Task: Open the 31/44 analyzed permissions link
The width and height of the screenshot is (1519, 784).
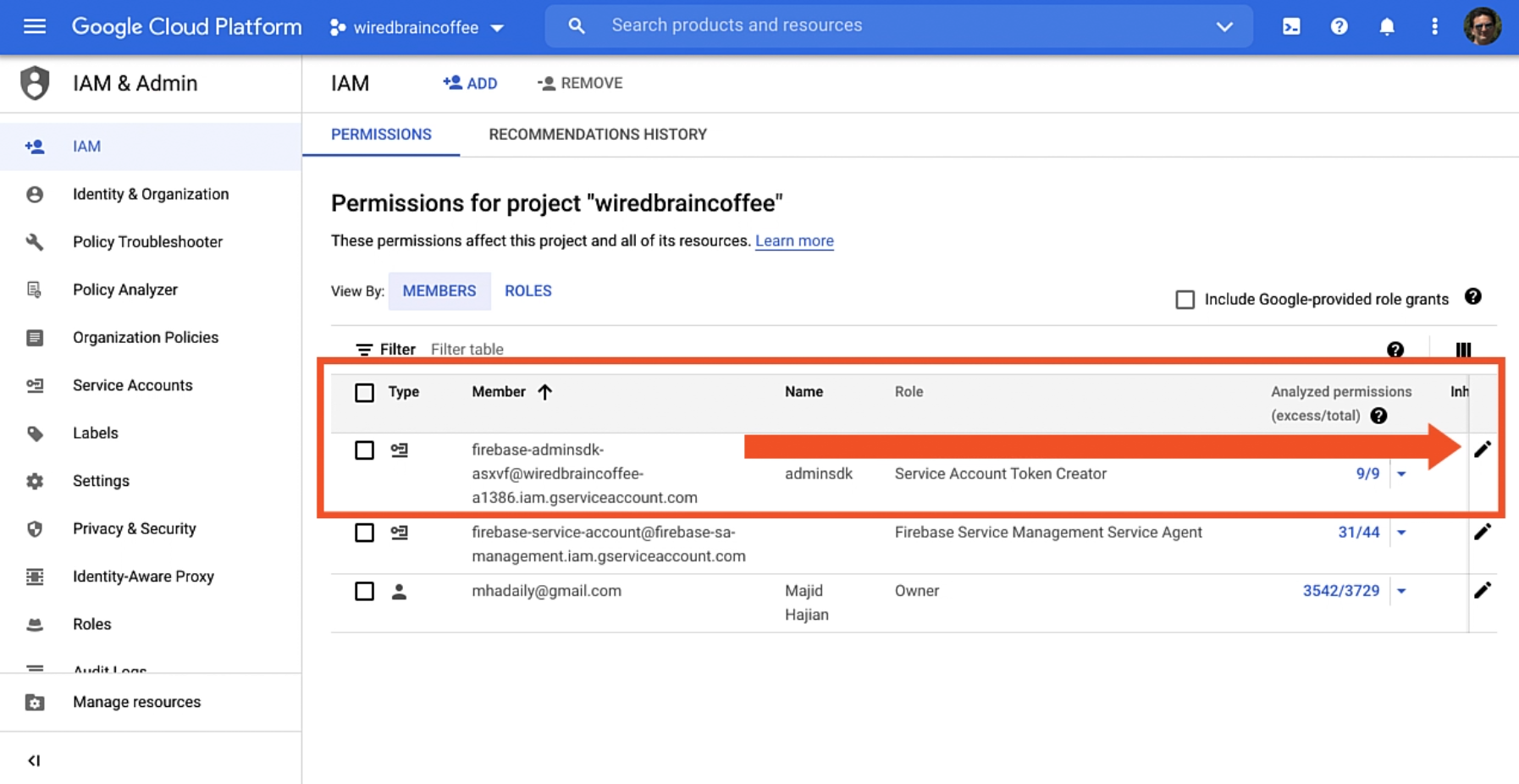Action: click(x=1358, y=533)
